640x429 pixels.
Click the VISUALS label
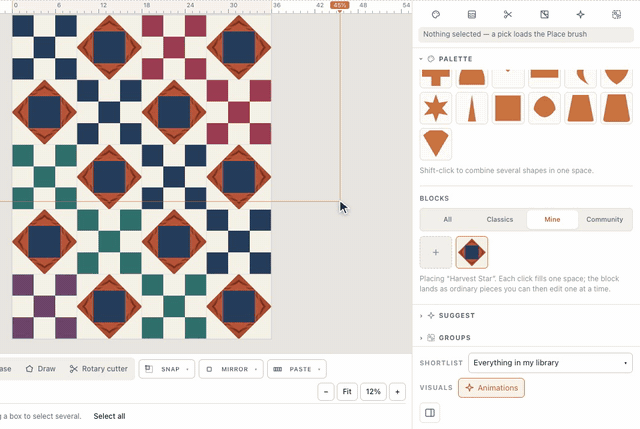[x=436, y=388]
